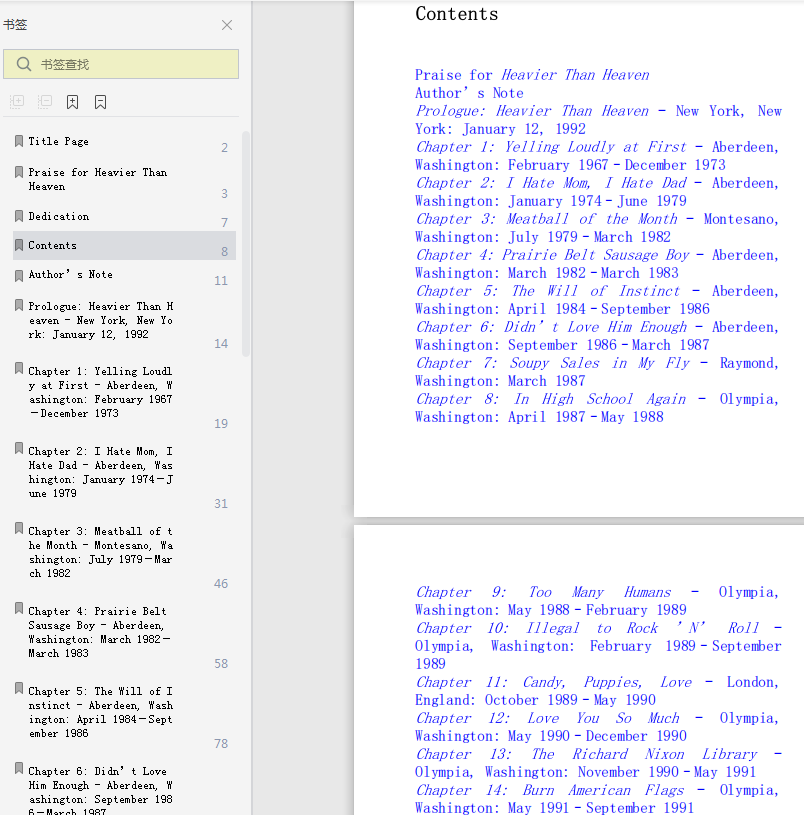Open Author's Note bookmark
804x815 pixels.
(x=70, y=274)
